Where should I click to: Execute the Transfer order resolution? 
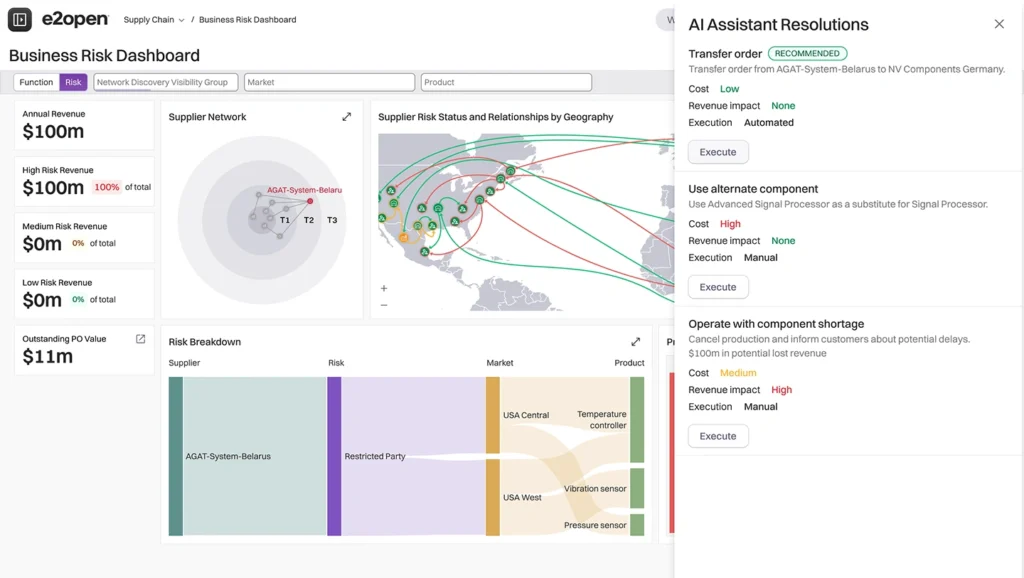pyautogui.click(x=718, y=152)
